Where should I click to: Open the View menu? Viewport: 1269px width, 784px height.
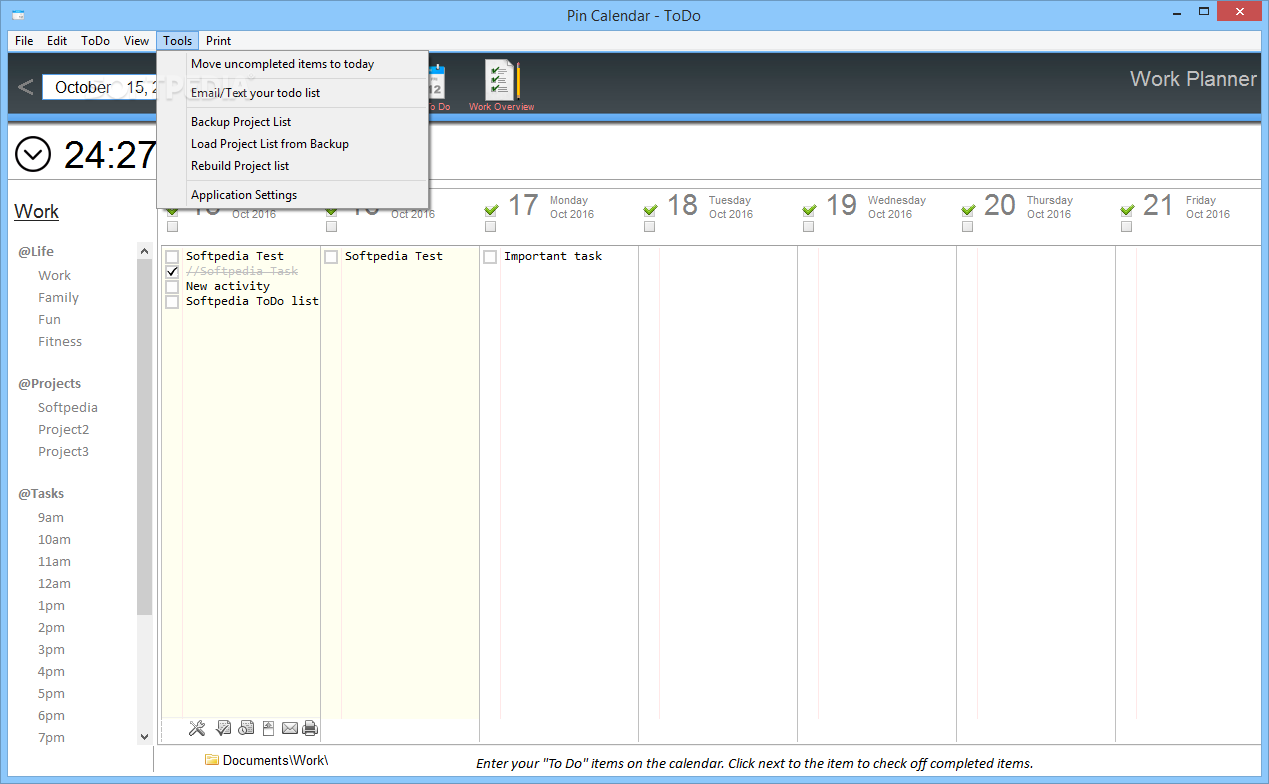[137, 41]
